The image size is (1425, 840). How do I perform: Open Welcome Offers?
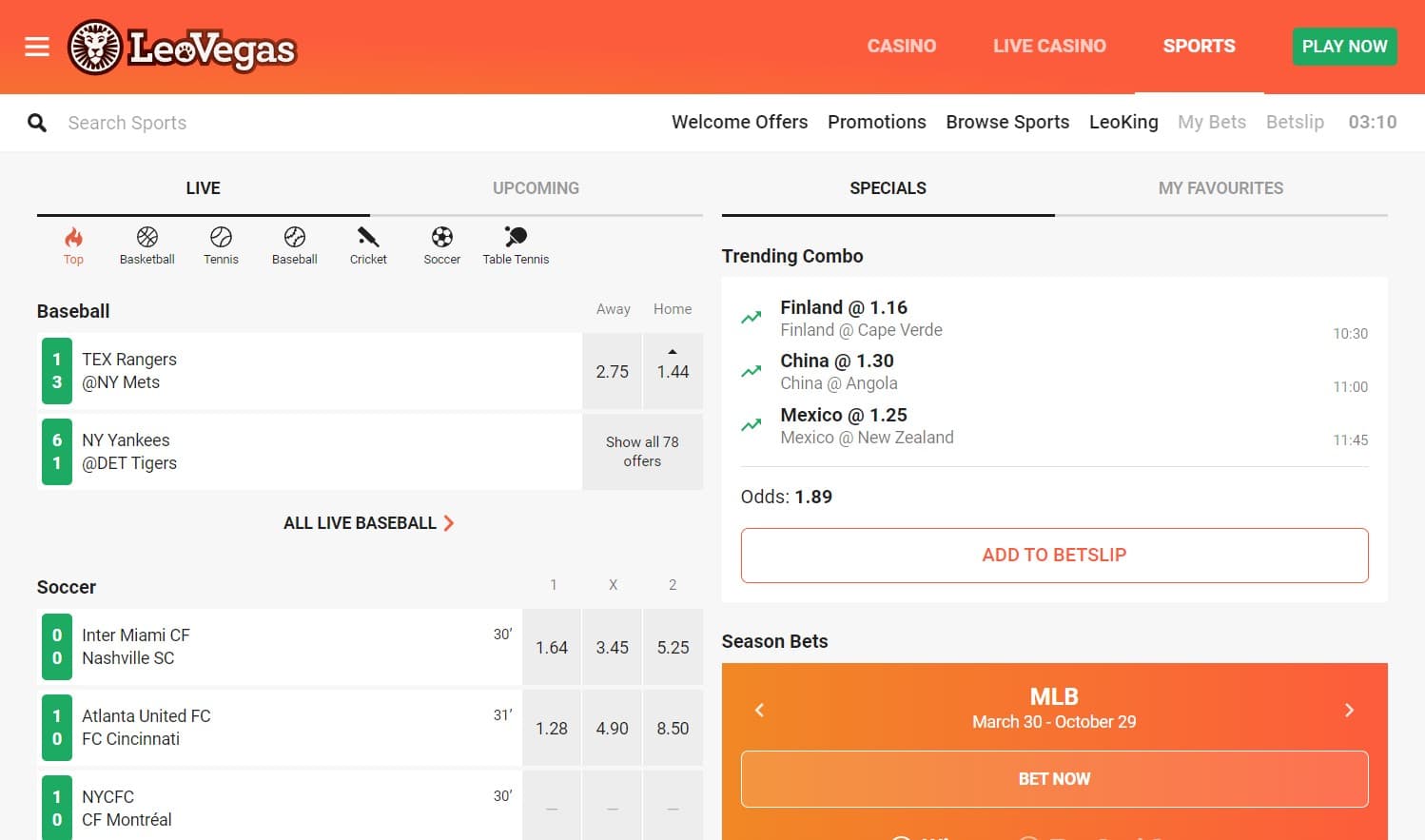(x=739, y=122)
